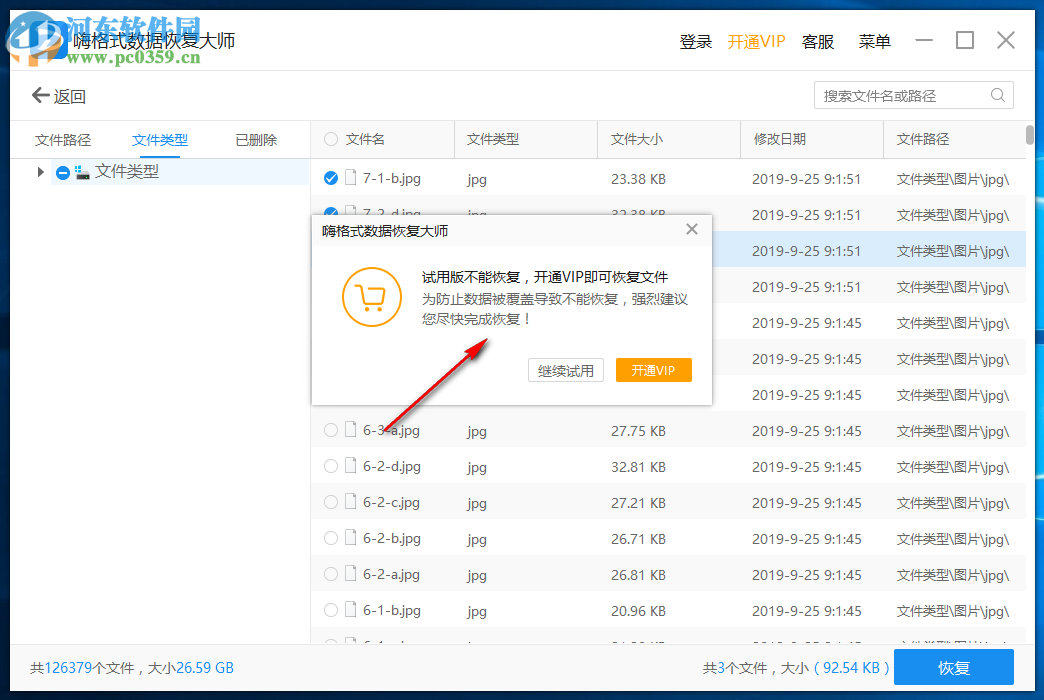Click the 搜索文件名或路径 search input field
This screenshot has width=1044, height=700.
pyautogui.click(x=900, y=95)
